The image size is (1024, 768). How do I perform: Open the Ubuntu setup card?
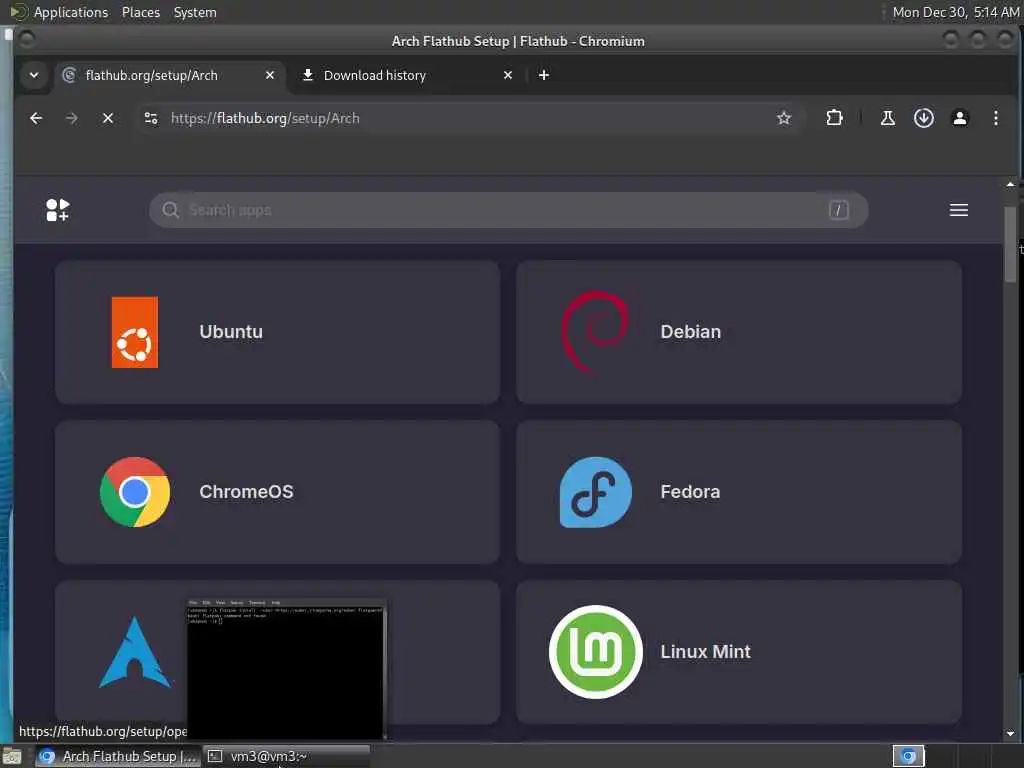coord(278,332)
